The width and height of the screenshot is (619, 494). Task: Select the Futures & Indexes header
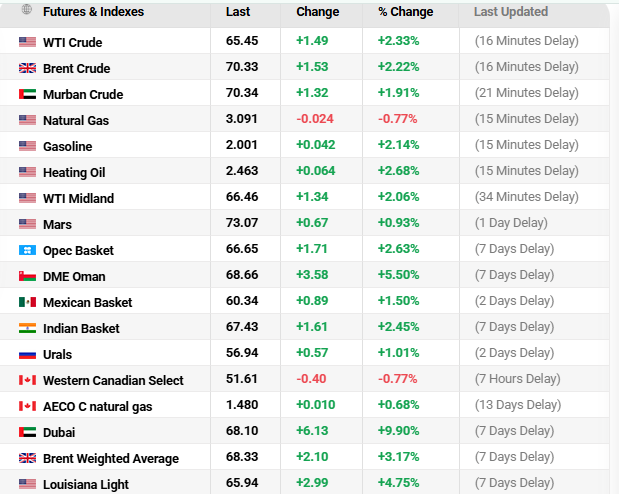(x=93, y=12)
